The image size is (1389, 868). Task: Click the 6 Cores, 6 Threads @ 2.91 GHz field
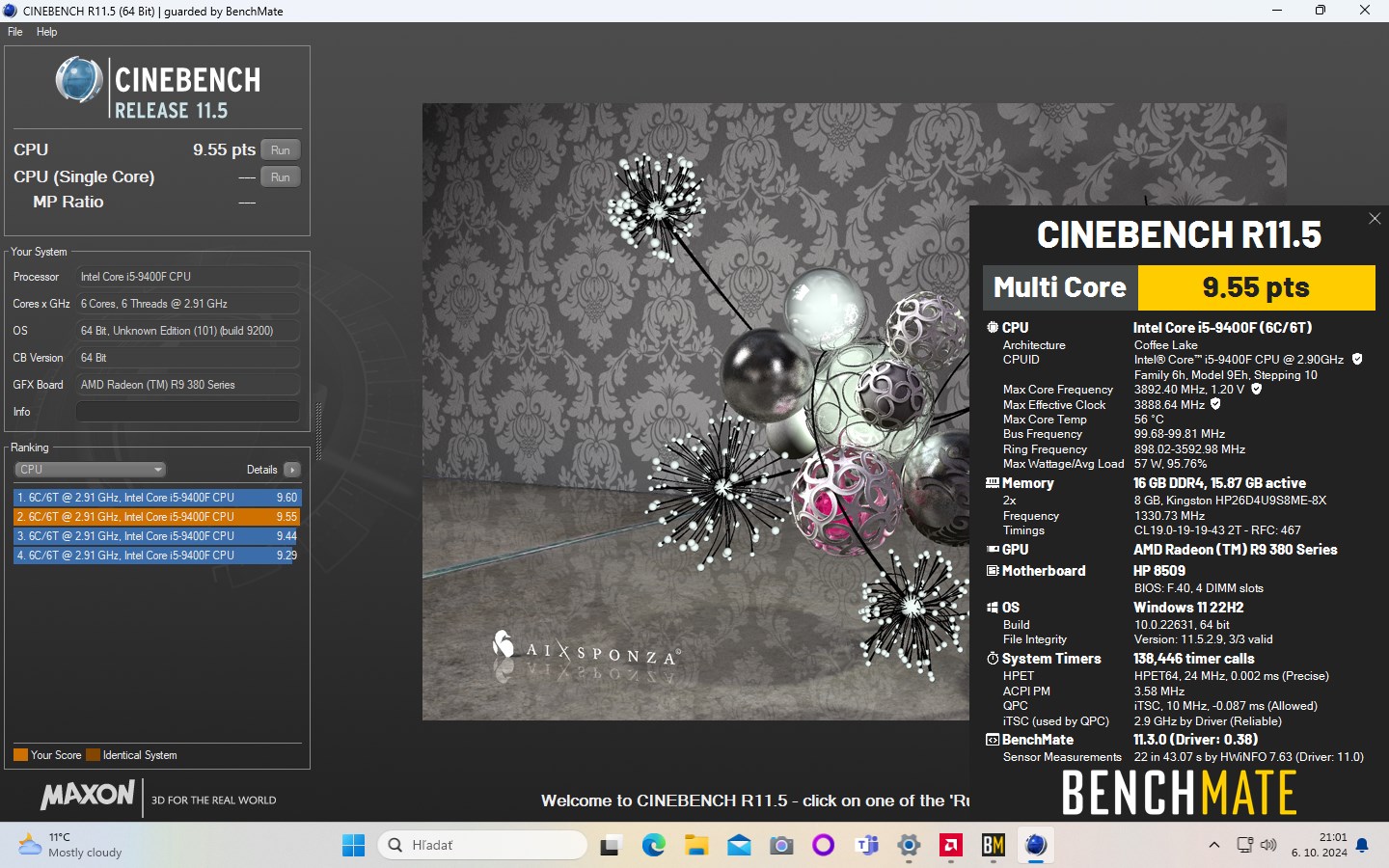point(188,304)
